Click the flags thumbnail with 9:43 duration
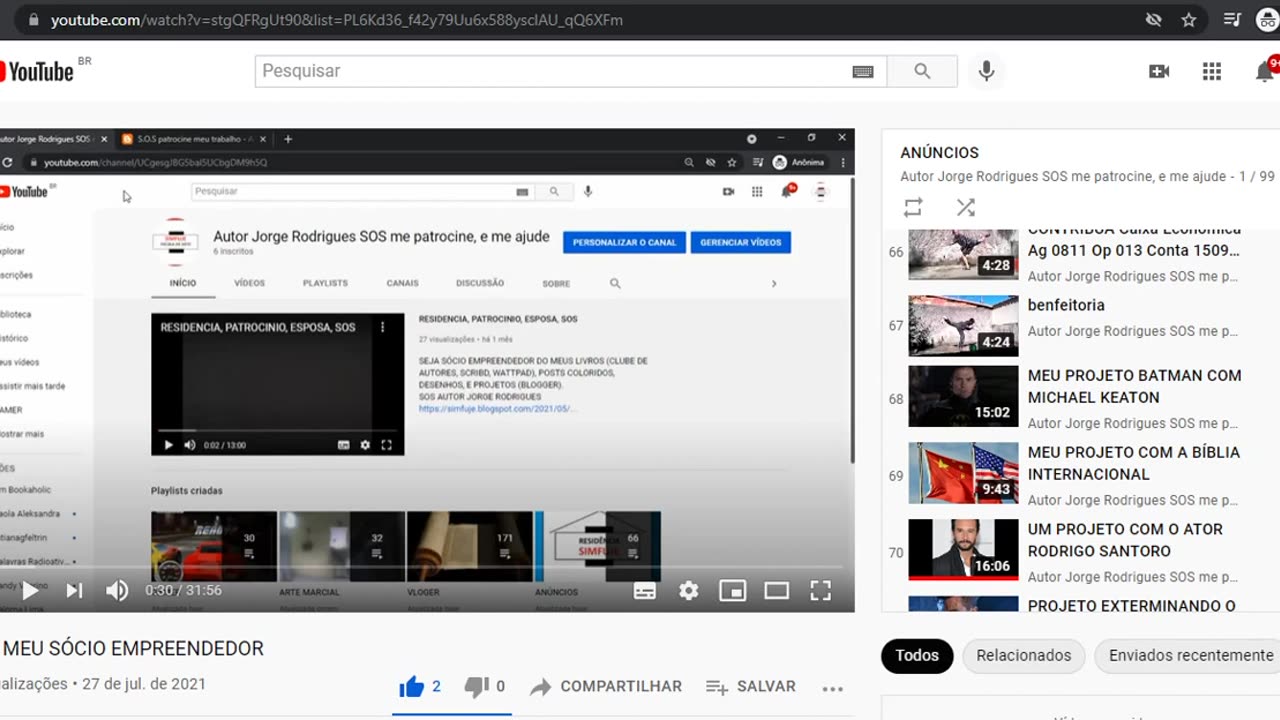Image resolution: width=1280 pixels, height=720 pixels. (x=963, y=473)
